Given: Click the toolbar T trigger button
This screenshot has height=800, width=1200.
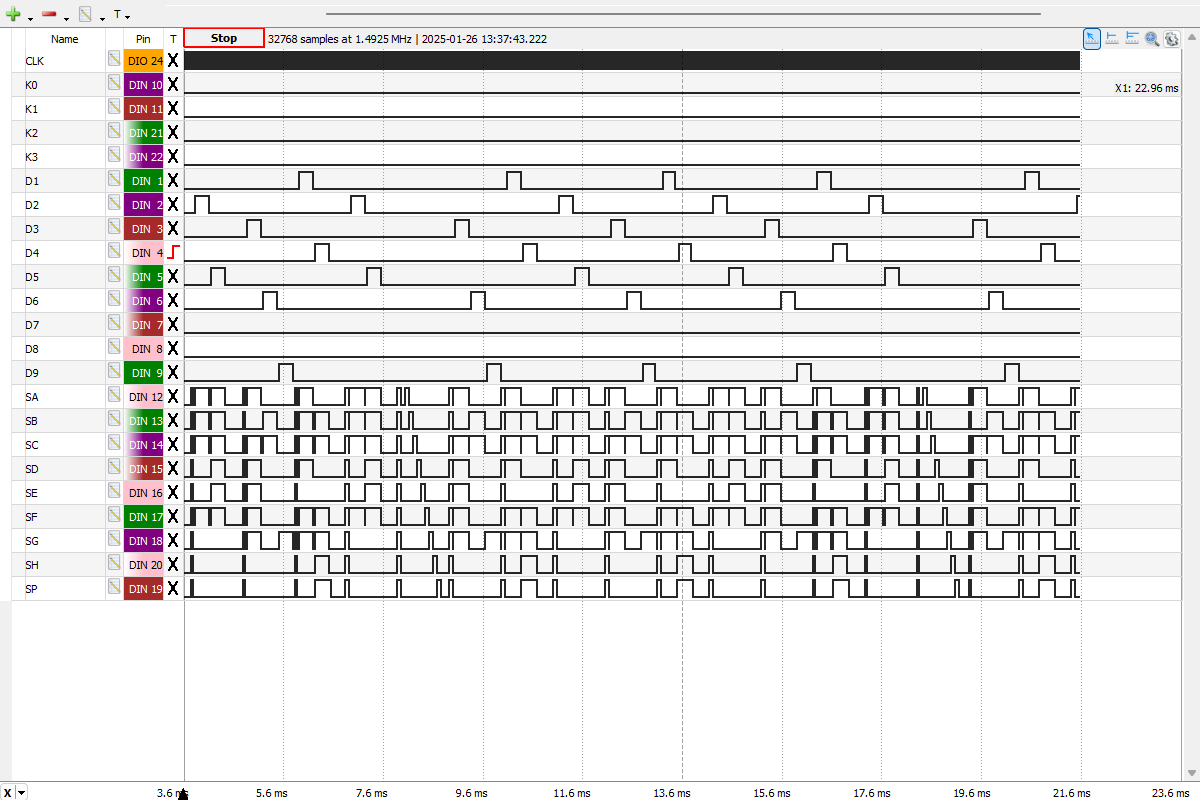Looking at the screenshot, I should point(117,14).
